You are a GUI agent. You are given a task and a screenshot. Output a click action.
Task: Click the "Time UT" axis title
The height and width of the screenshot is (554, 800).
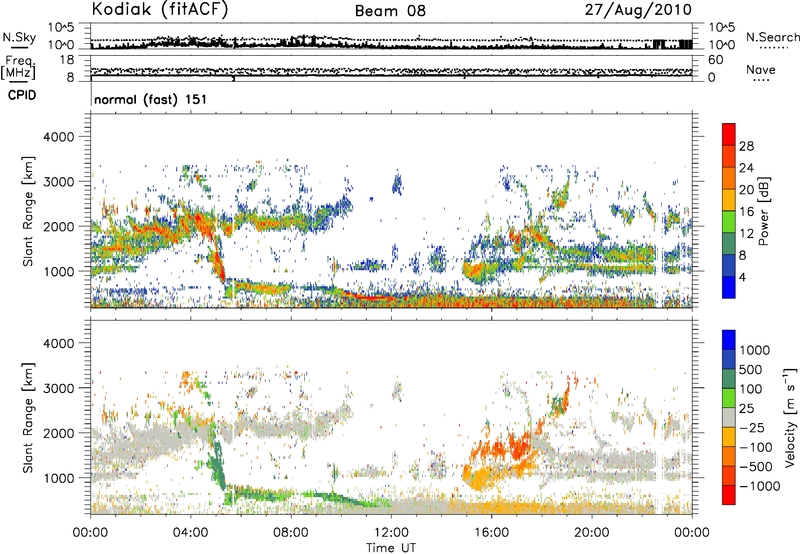391,548
